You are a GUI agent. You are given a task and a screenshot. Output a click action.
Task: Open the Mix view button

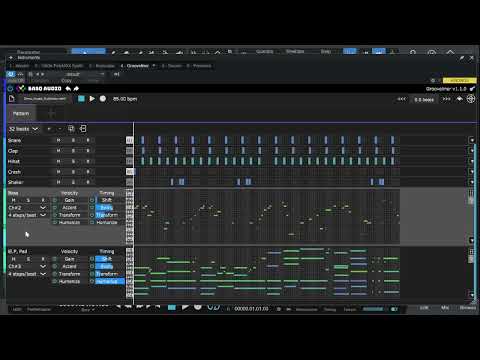[445, 308]
